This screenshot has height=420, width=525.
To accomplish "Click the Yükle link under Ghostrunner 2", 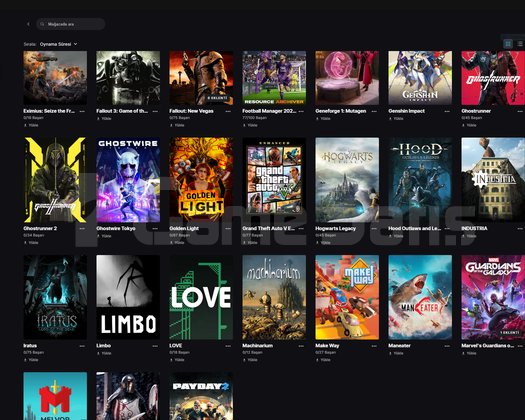I will [33, 242].
